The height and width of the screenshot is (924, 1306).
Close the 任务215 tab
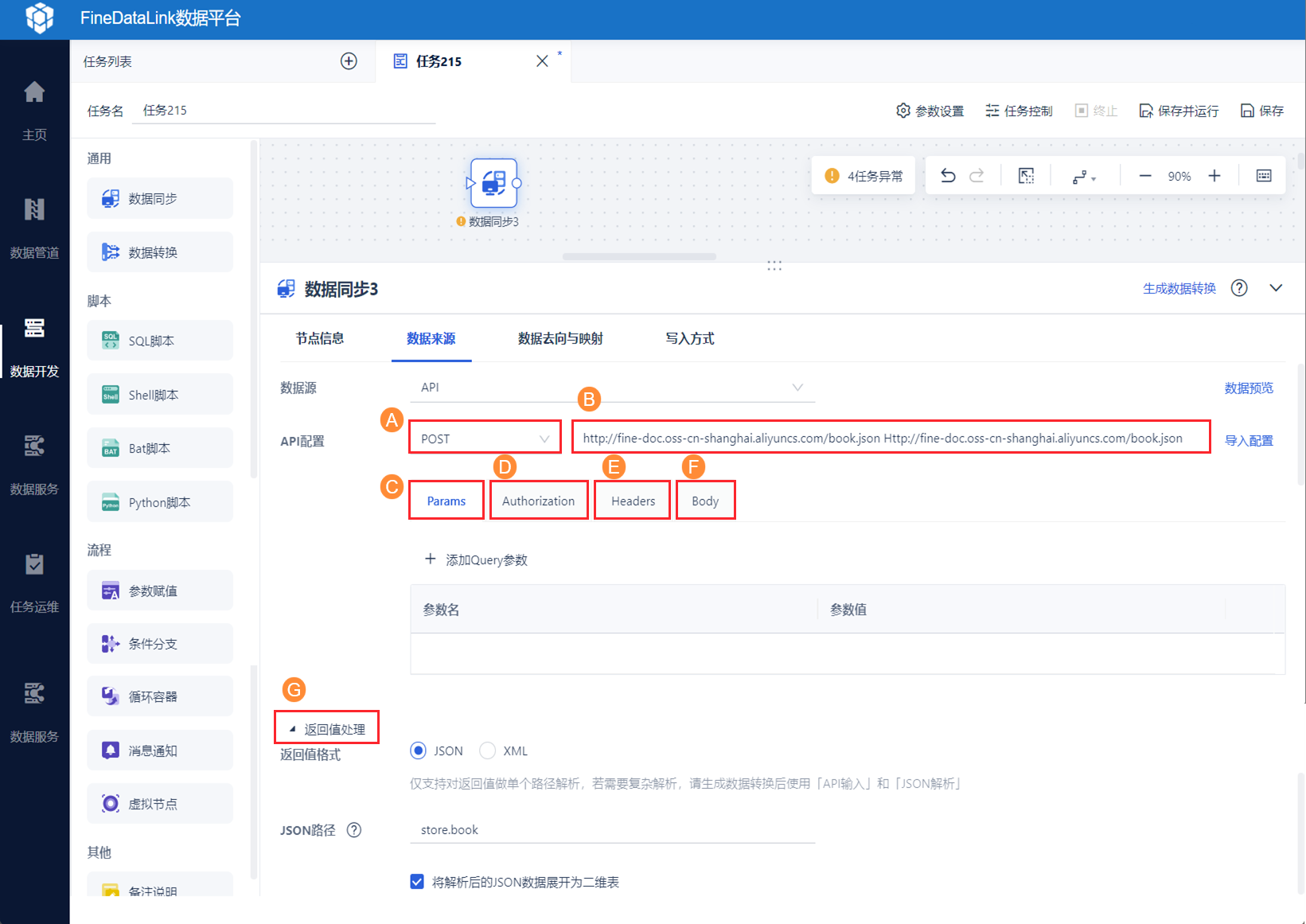coord(542,61)
